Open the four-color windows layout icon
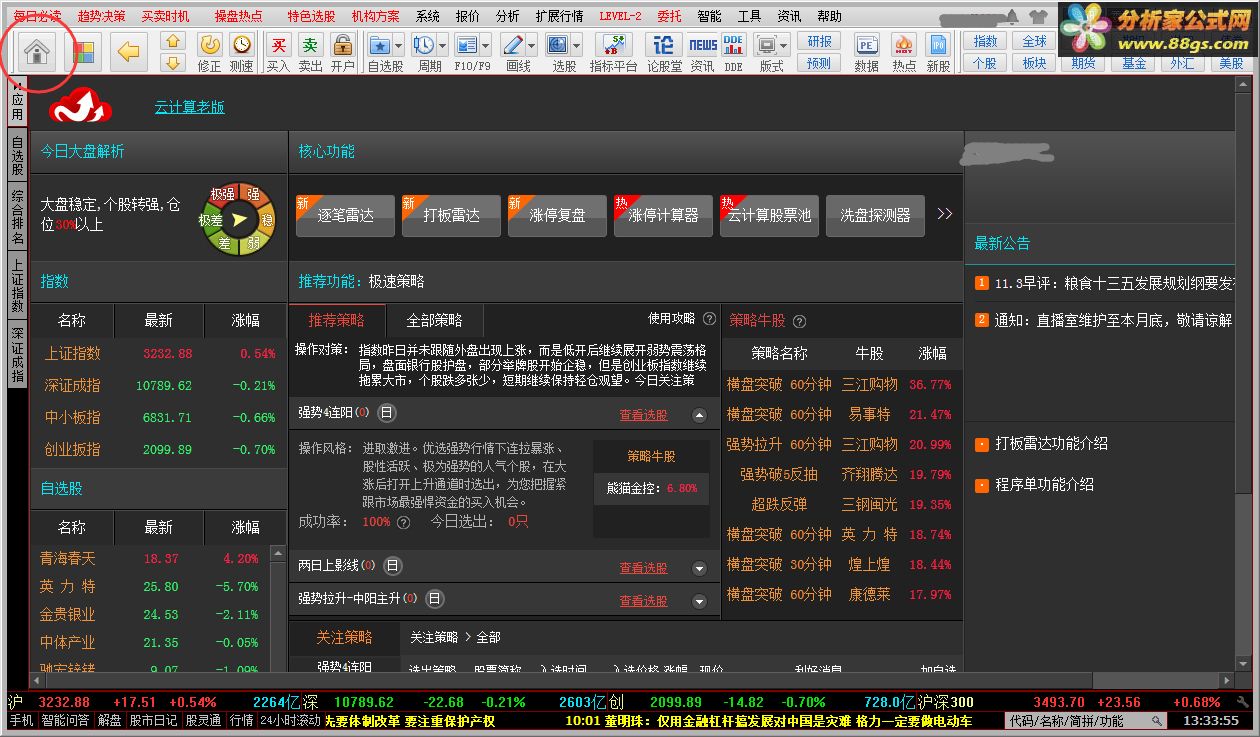The height and width of the screenshot is (737, 1260). click(x=84, y=52)
